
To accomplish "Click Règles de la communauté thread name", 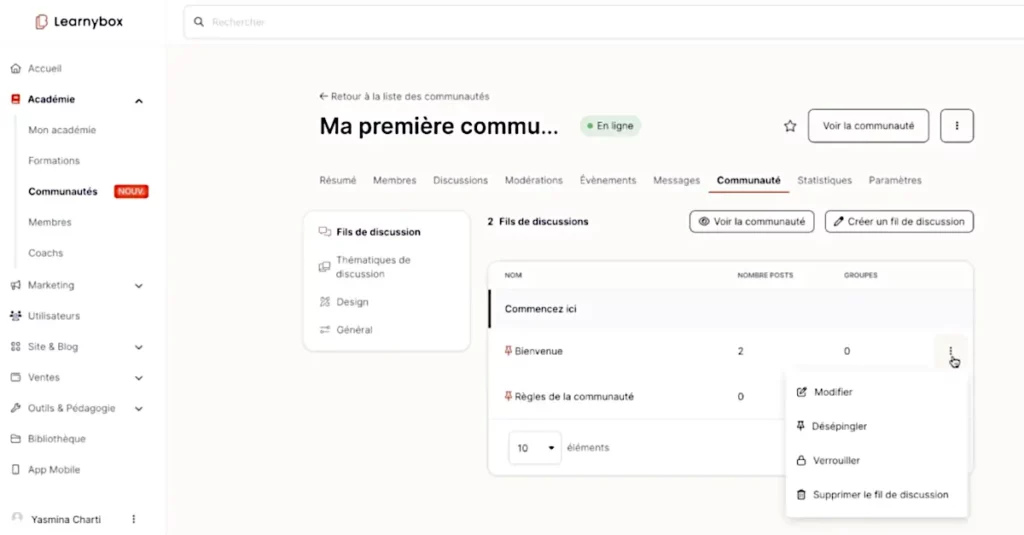I will point(574,397).
